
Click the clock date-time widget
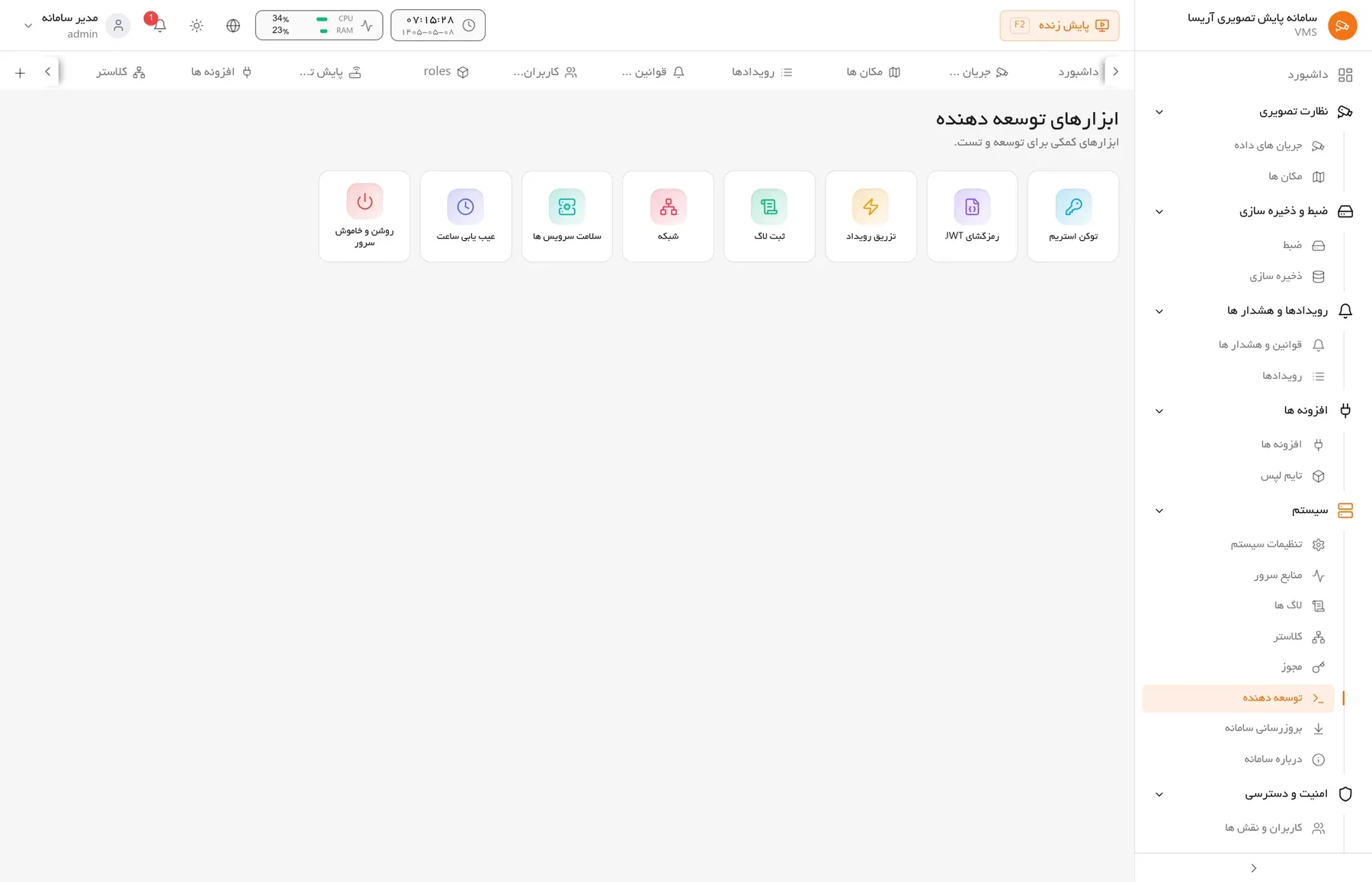pos(438,25)
